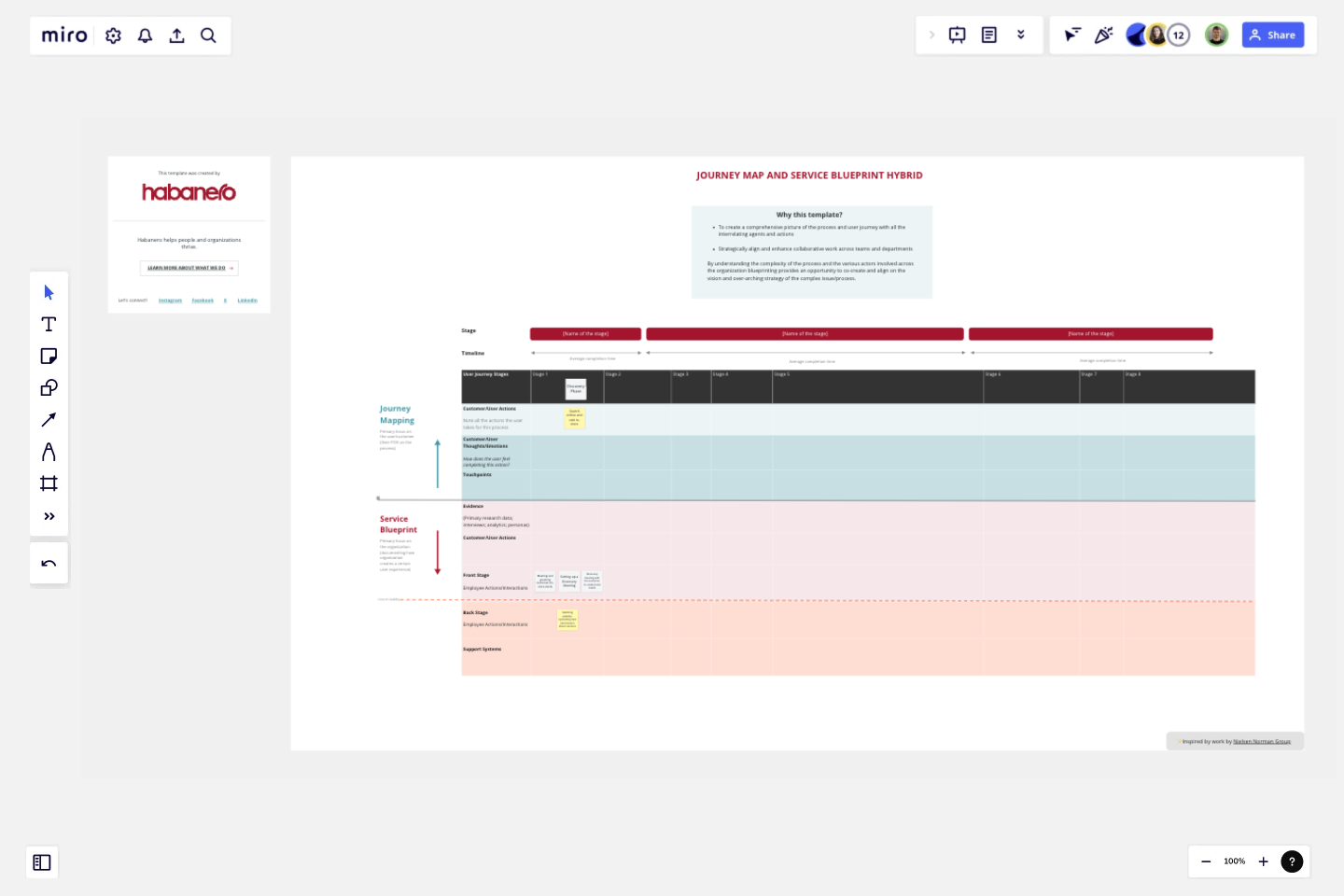The width and height of the screenshot is (1344, 896).
Task: Open the Shapes tool
Action: point(49,387)
